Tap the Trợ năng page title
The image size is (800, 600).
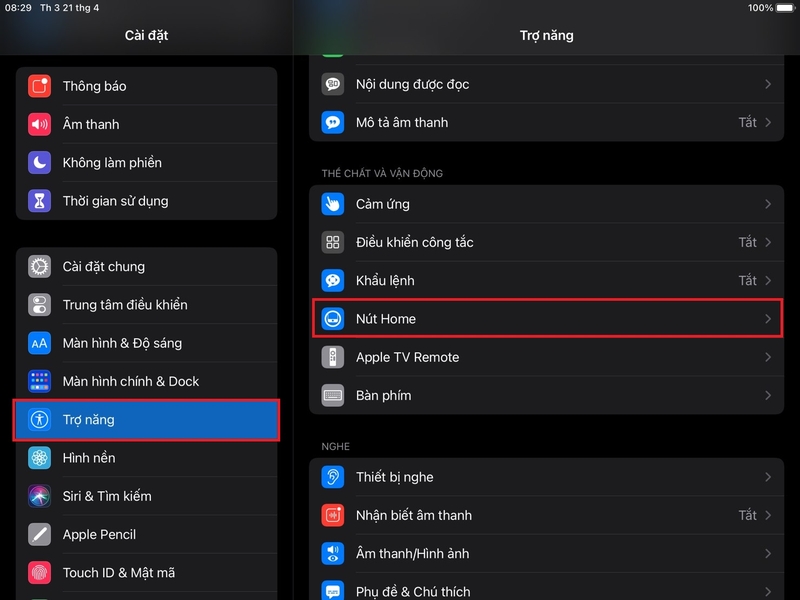(546, 35)
